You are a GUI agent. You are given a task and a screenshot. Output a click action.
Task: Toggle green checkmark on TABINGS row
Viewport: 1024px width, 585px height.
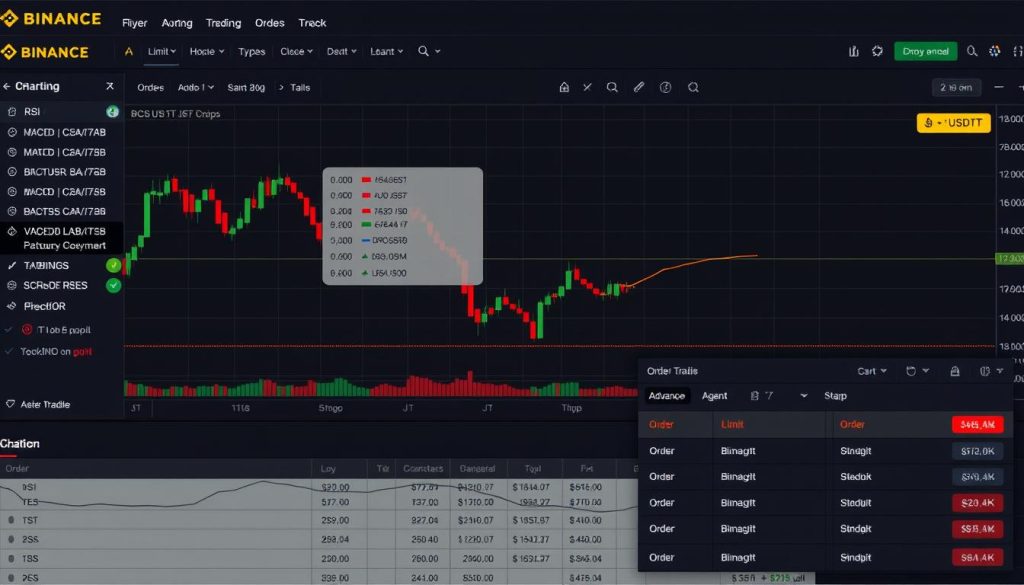click(x=114, y=265)
